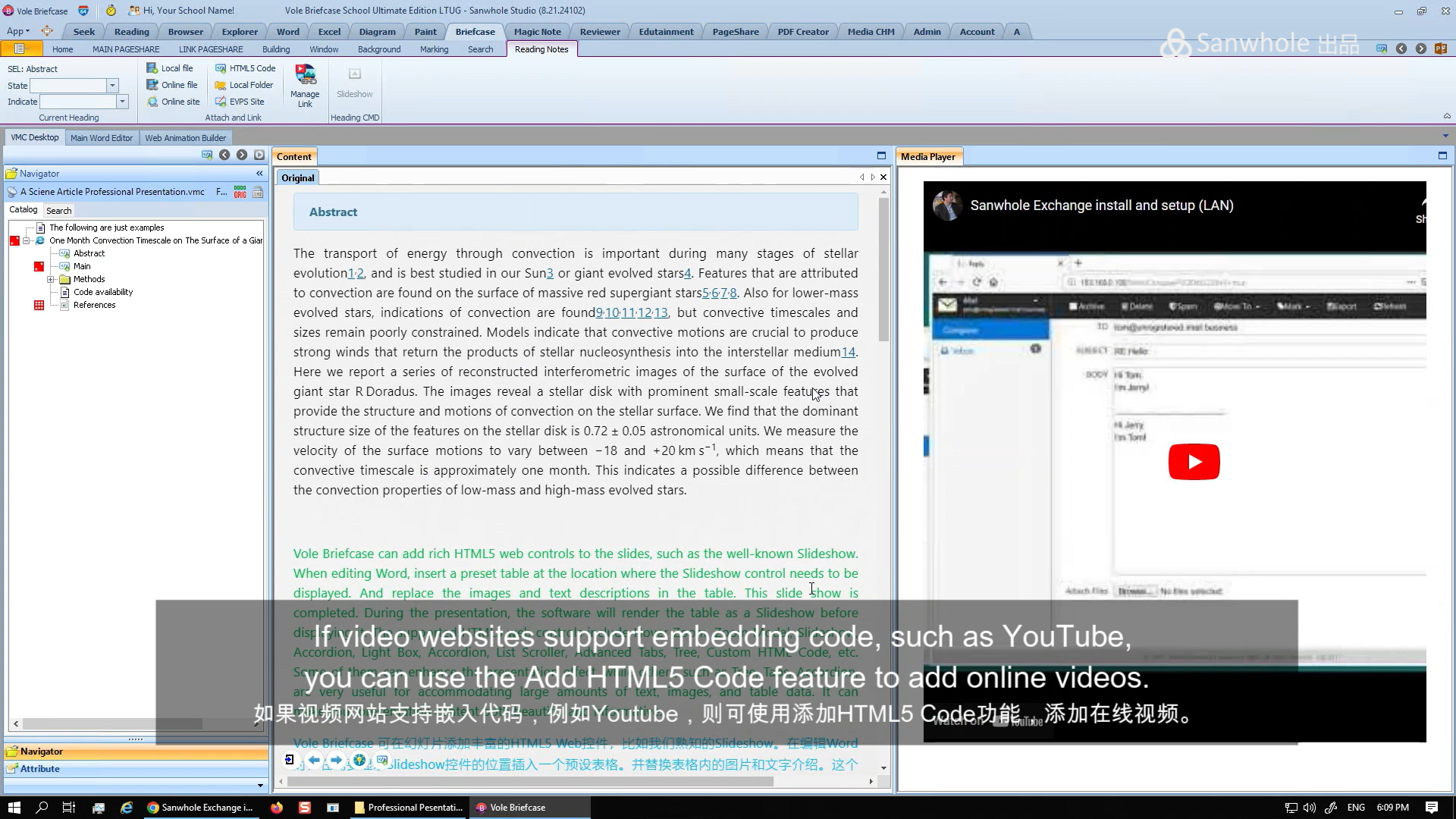Select the Search tab in Navigator
This screenshot has width=1456, height=819.
[x=58, y=211]
